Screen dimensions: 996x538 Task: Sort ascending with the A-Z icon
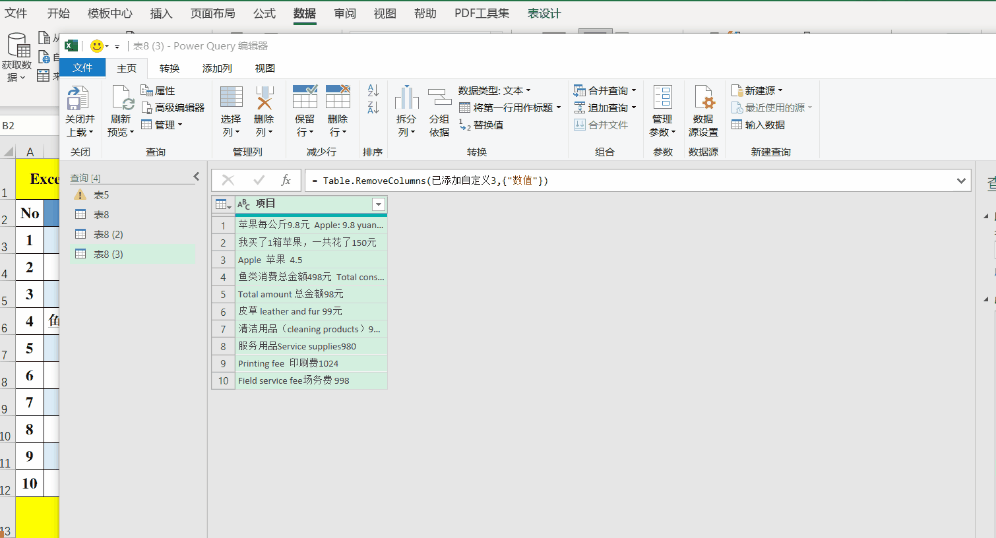point(373,91)
